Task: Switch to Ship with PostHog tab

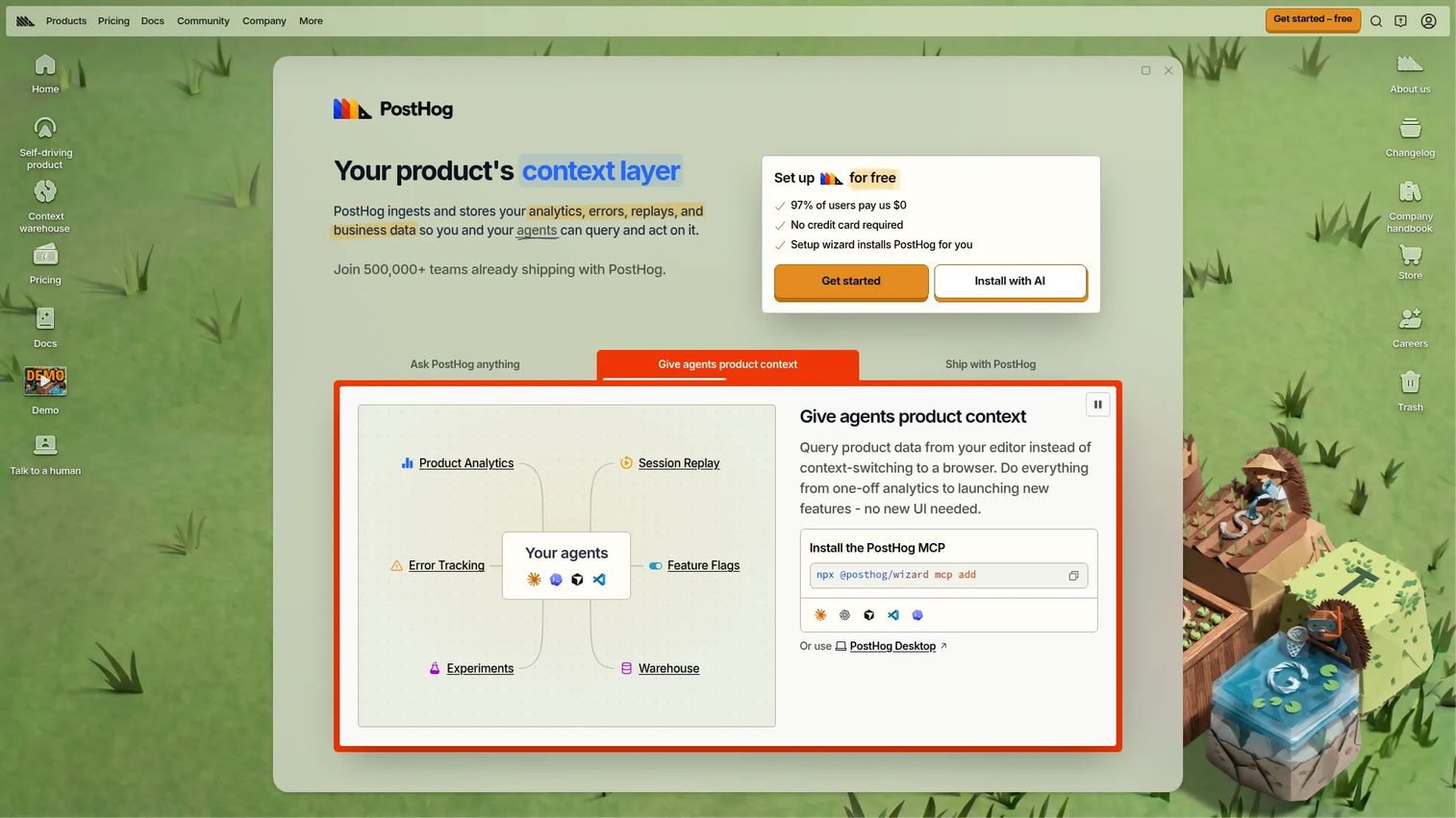Action: (991, 364)
